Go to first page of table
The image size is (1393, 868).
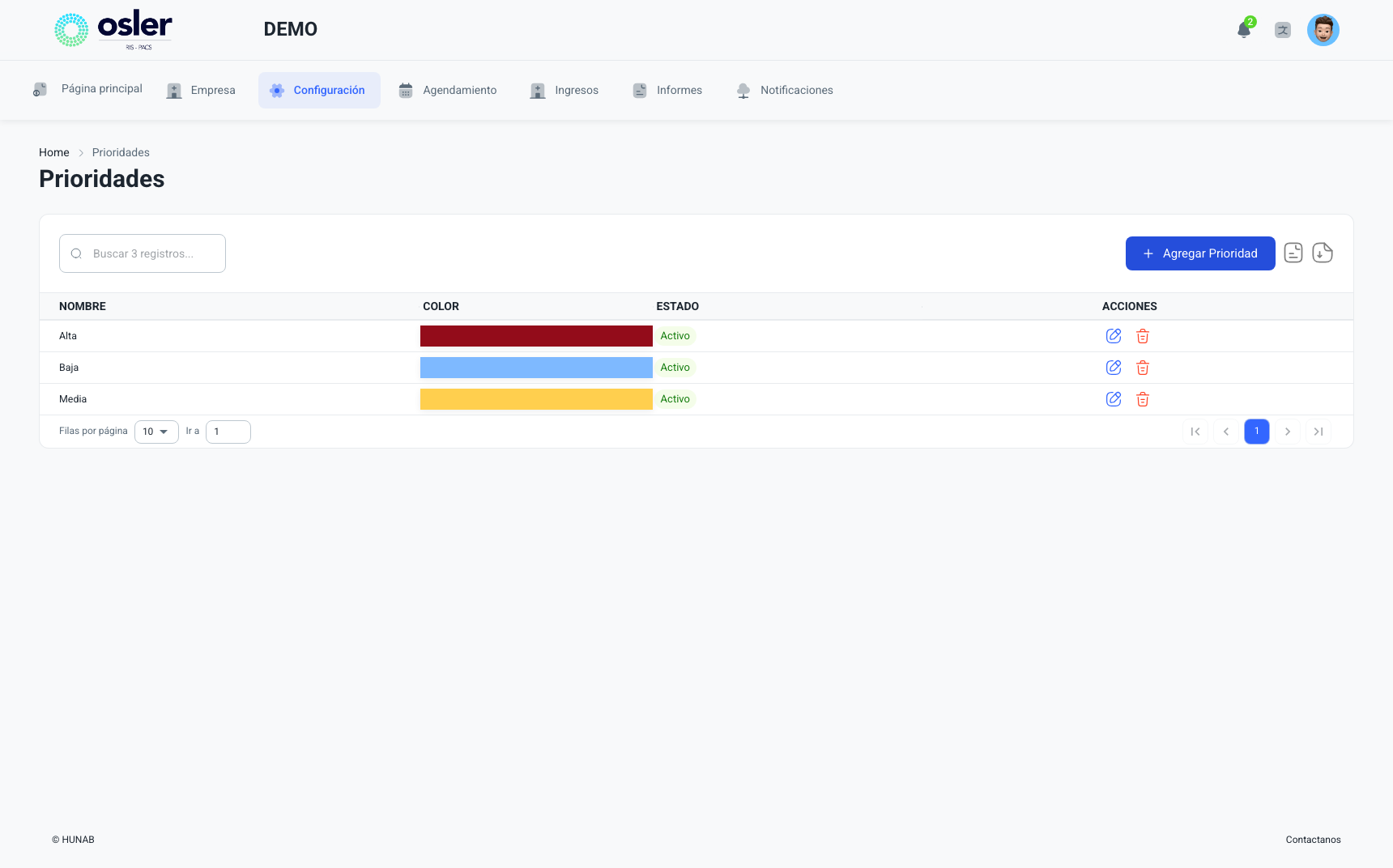click(1195, 432)
